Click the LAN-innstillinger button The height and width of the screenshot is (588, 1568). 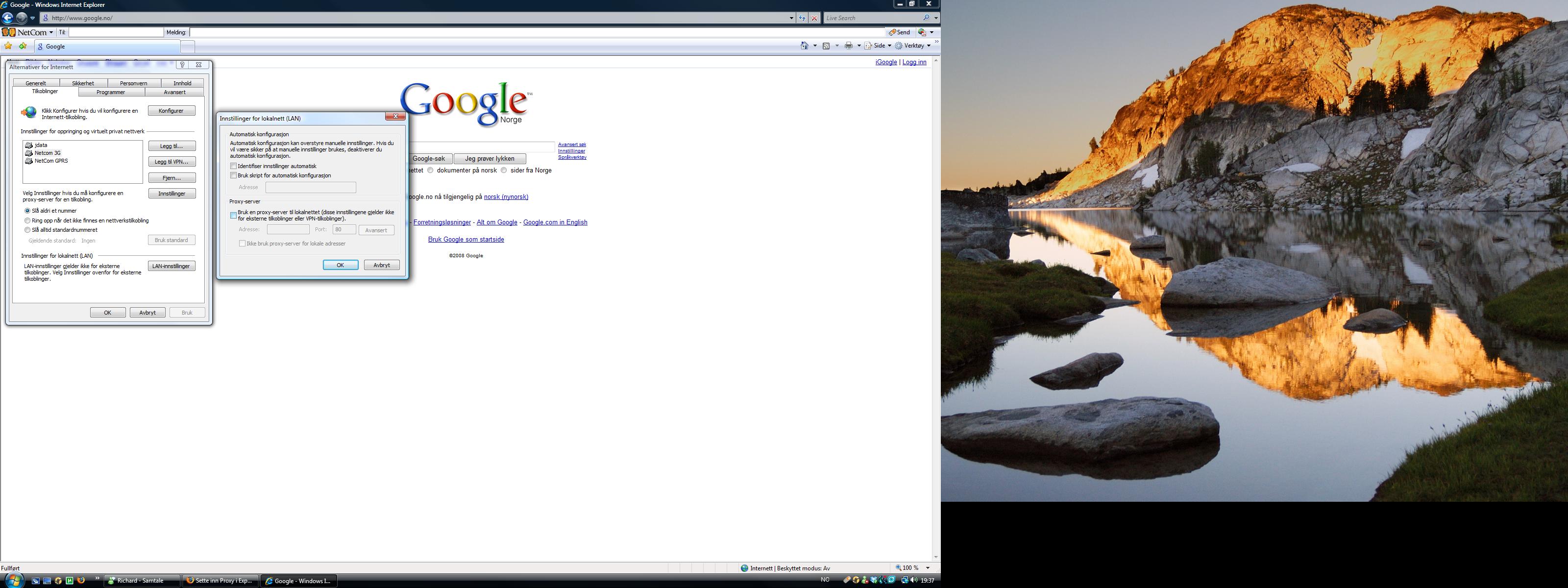click(x=171, y=266)
